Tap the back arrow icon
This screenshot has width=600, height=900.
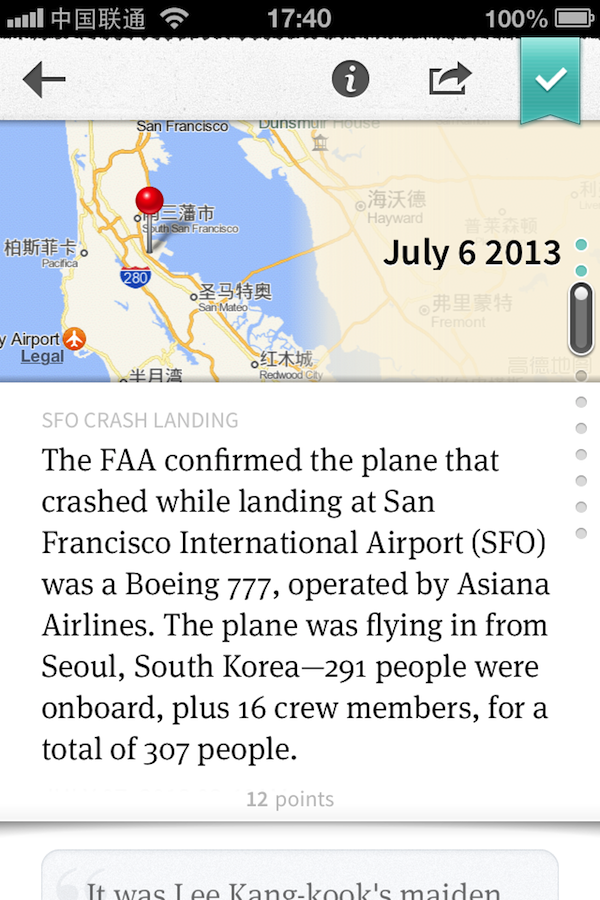coord(44,80)
